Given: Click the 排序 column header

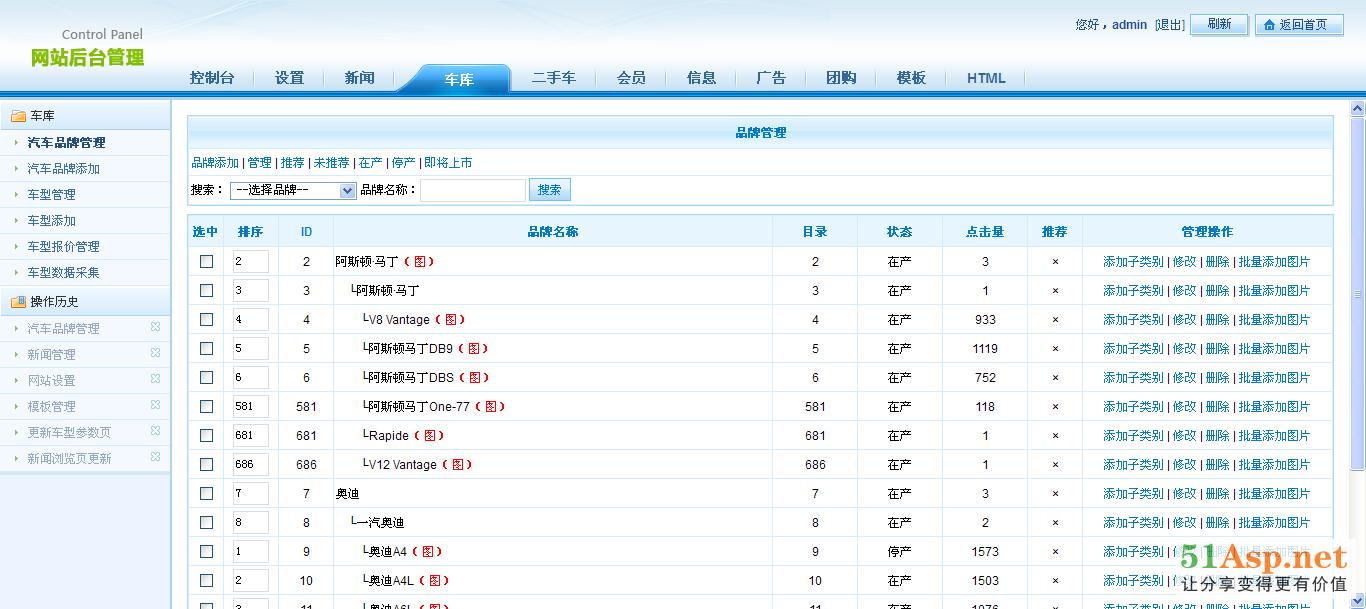Looking at the screenshot, I should [x=250, y=232].
